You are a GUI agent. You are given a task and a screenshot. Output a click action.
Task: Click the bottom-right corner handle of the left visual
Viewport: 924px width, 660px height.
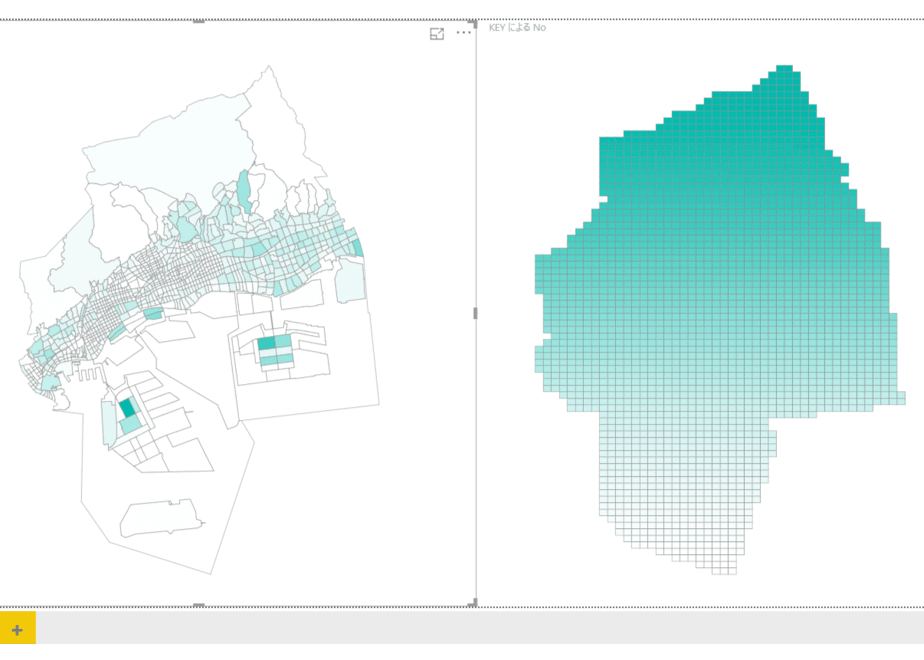(x=473, y=603)
